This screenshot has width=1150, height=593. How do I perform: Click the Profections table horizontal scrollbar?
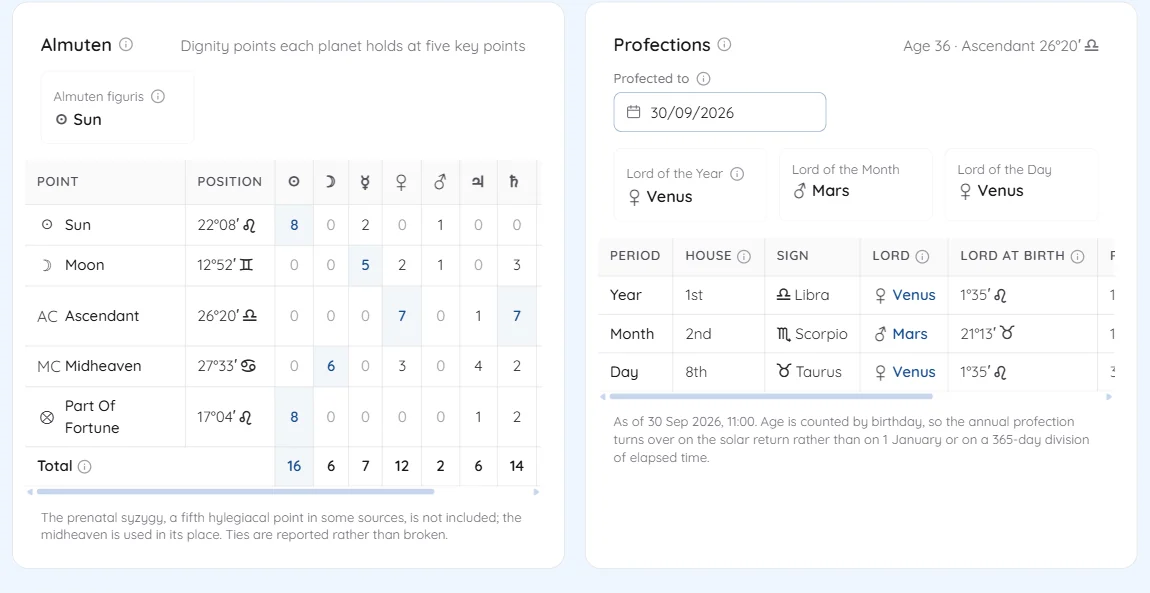(x=771, y=397)
